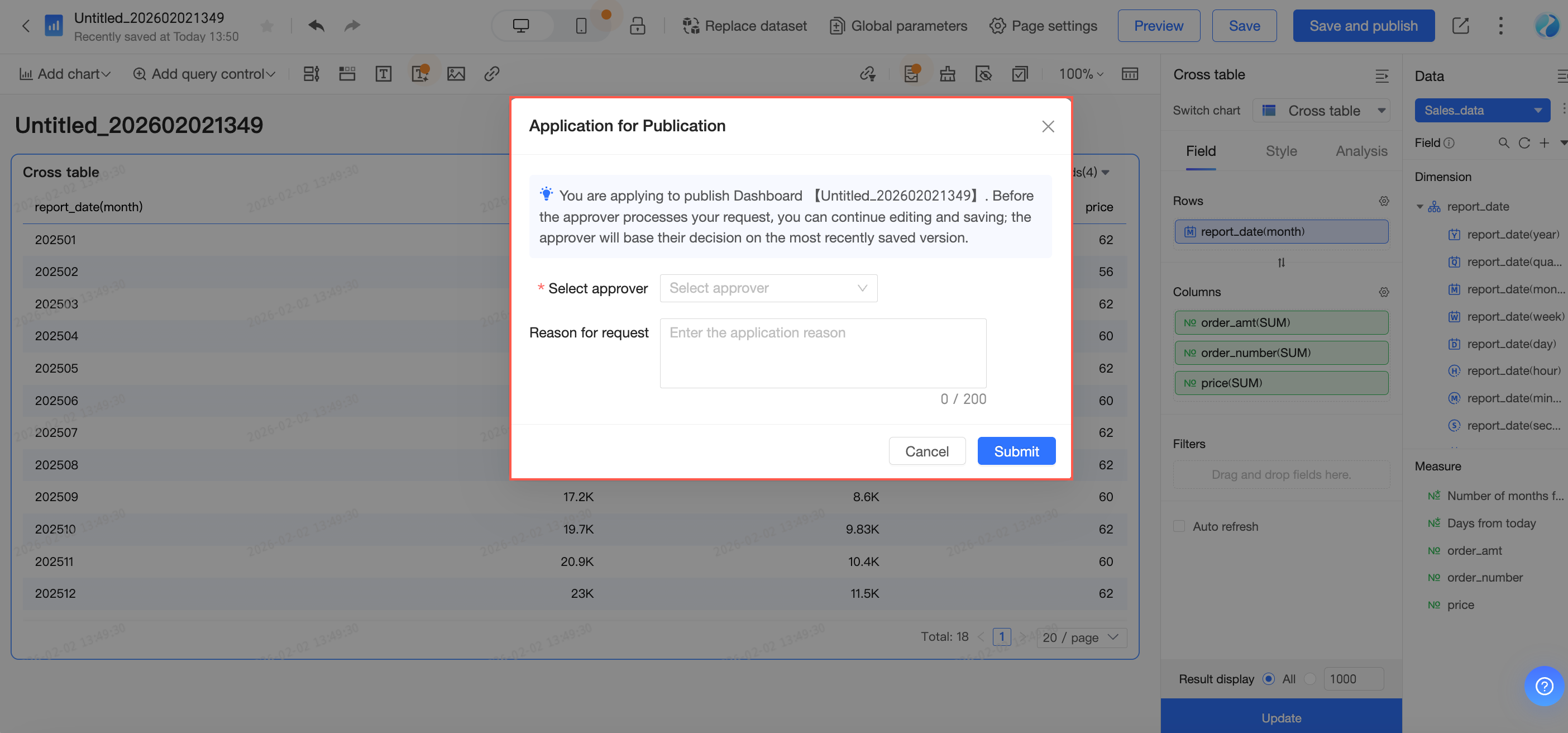The image size is (1568, 733).
Task: Switch to the Style tab
Action: pyautogui.click(x=1280, y=151)
